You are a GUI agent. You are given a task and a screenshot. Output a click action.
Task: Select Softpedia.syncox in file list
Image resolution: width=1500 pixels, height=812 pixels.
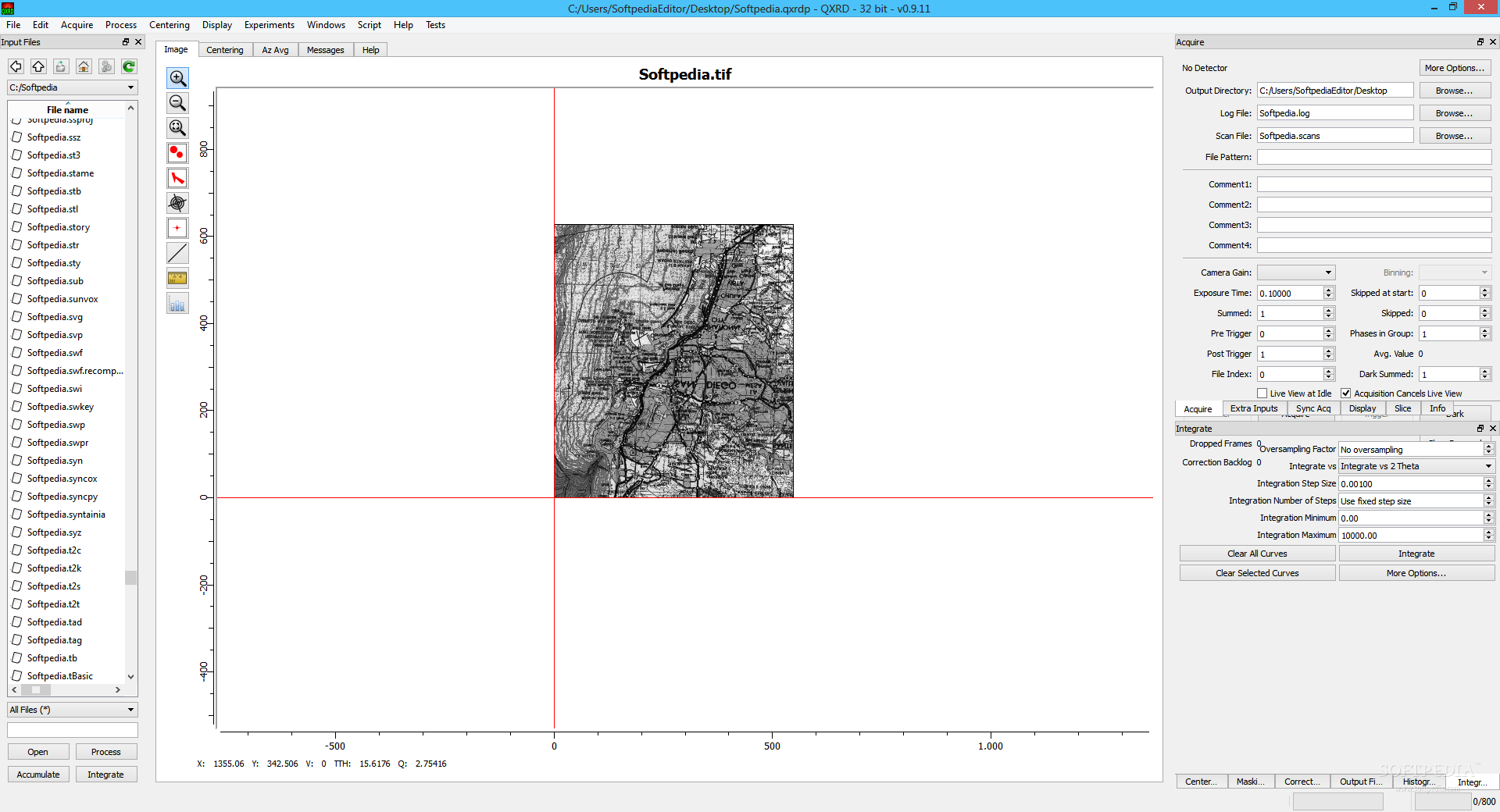click(62, 479)
